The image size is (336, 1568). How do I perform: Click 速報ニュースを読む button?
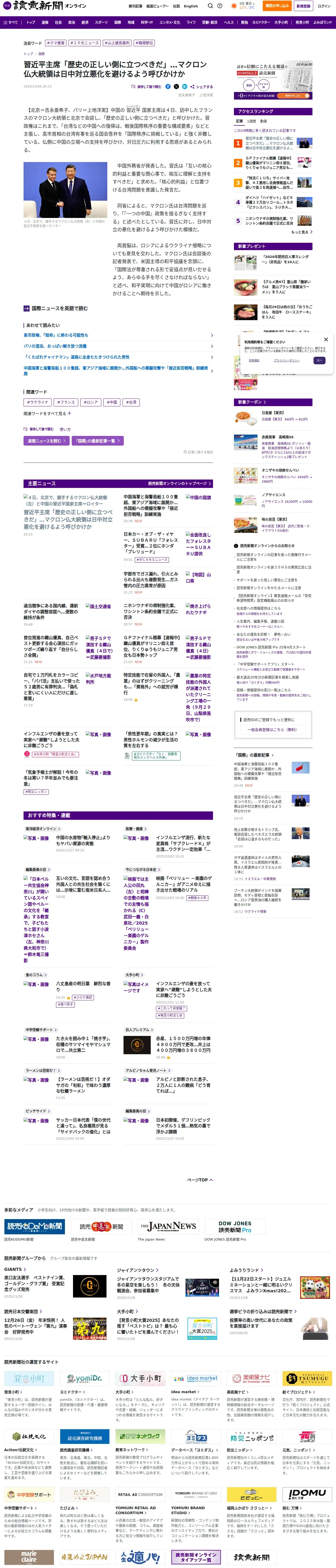point(46,441)
